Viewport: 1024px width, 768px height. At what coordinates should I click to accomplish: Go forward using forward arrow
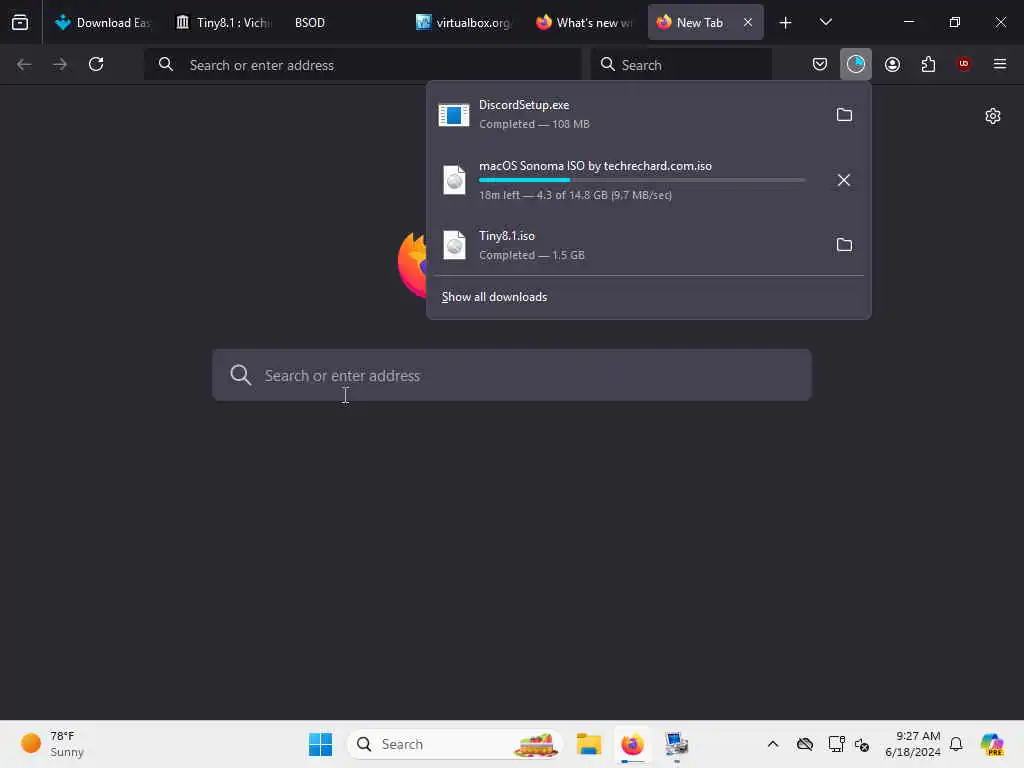point(60,64)
